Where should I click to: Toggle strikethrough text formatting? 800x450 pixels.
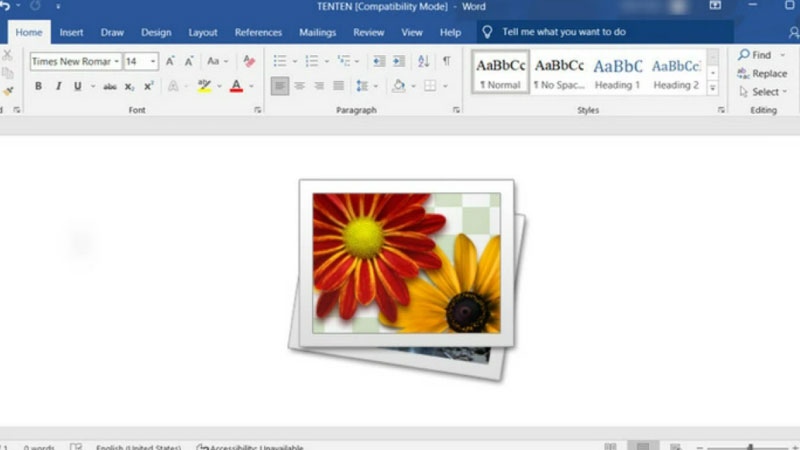click(x=110, y=86)
